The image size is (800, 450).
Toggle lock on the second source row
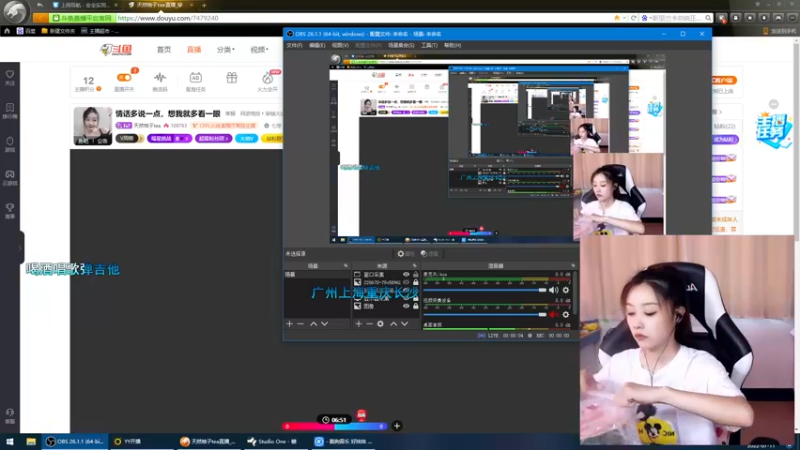click(x=415, y=282)
